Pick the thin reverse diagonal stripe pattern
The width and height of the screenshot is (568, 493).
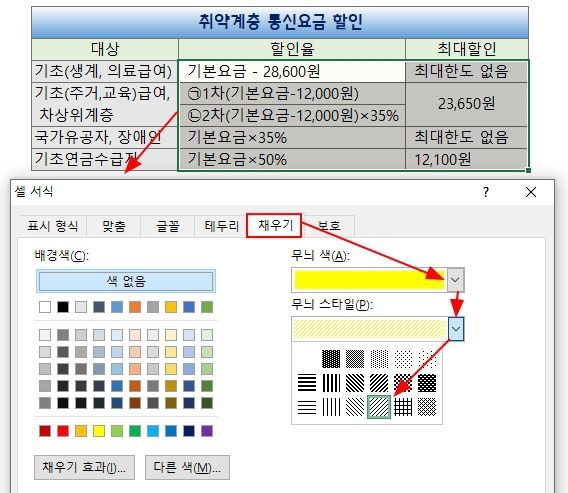point(355,407)
